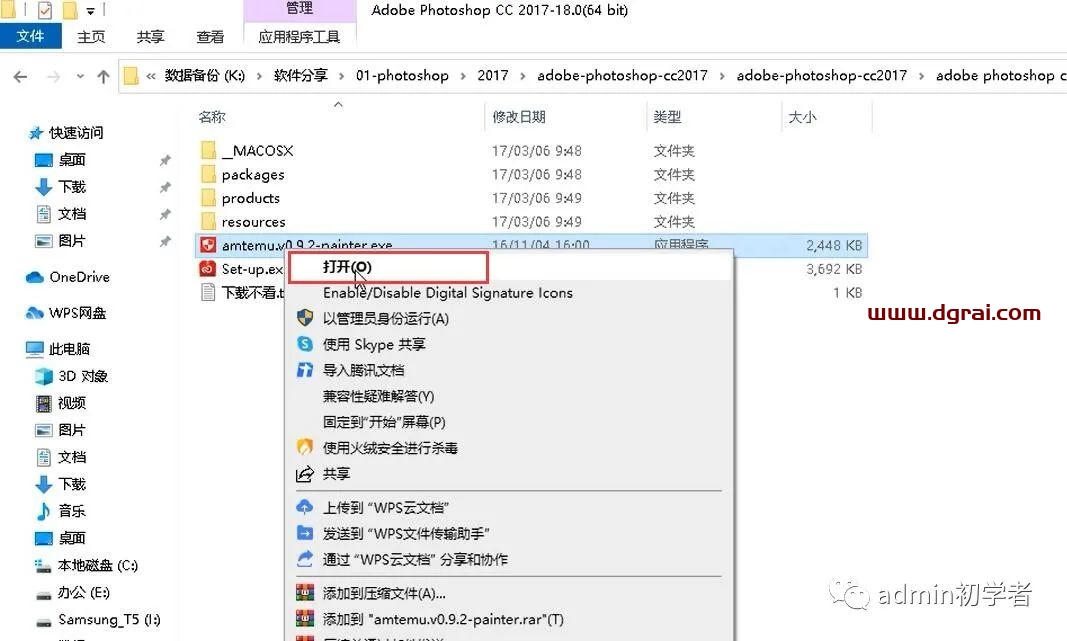Choose 使用 Skype 共享 menu entry
The image size is (1067, 641).
(374, 344)
